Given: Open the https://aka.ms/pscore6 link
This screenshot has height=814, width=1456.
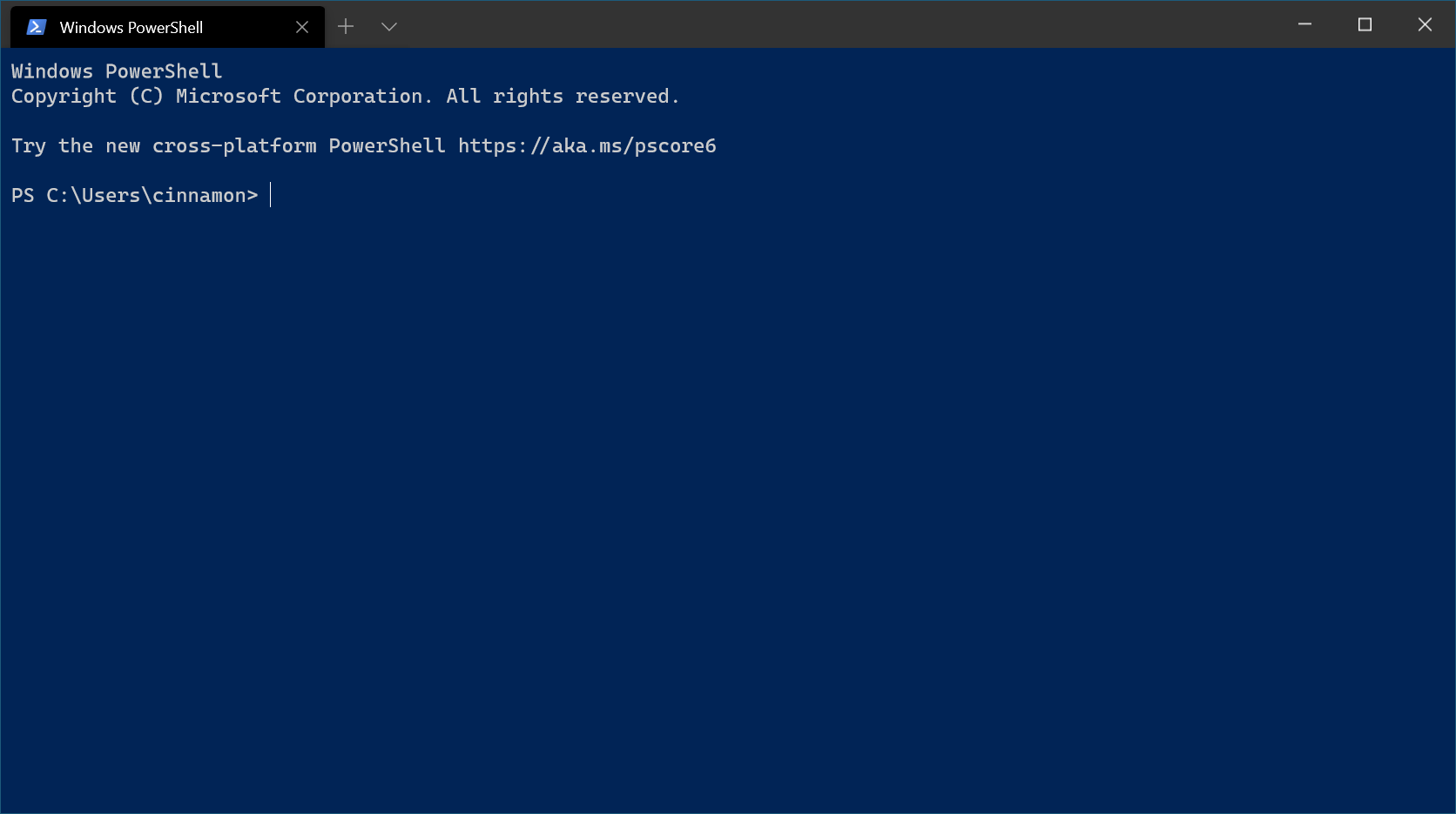Looking at the screenshot, I should coord(587,146).
